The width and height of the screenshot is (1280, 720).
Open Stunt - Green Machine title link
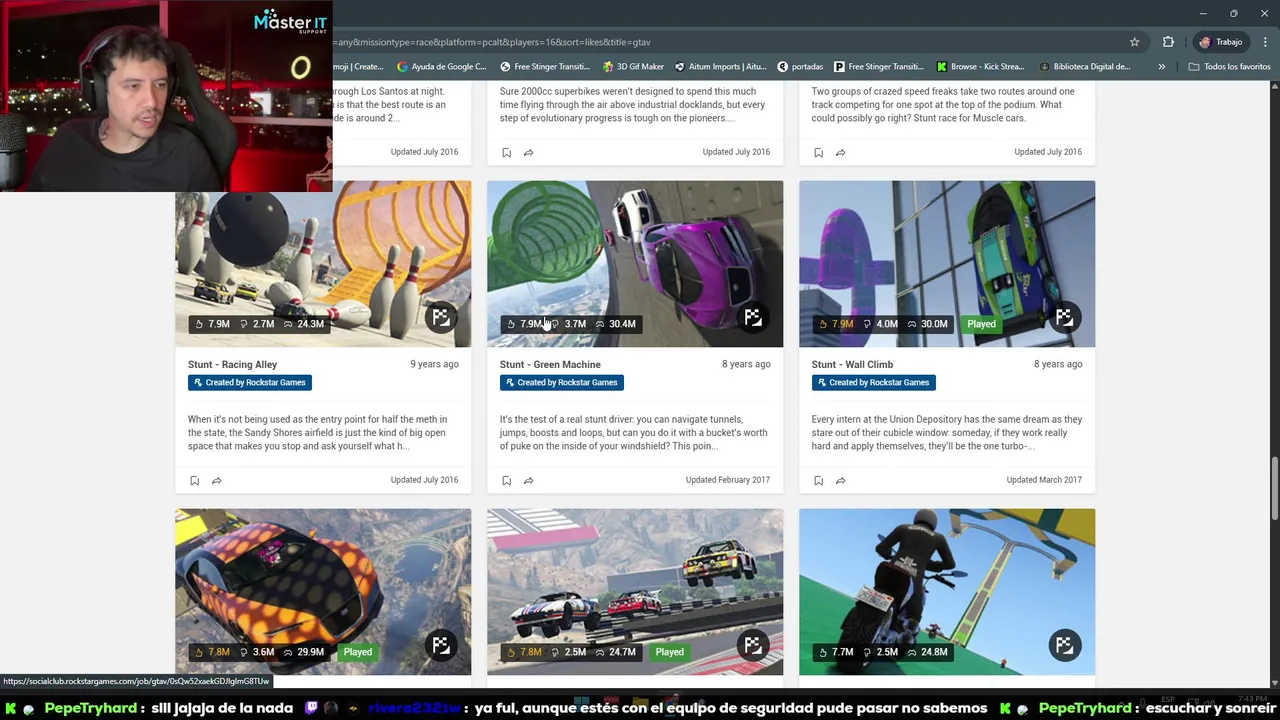click(x=550, y=365)
